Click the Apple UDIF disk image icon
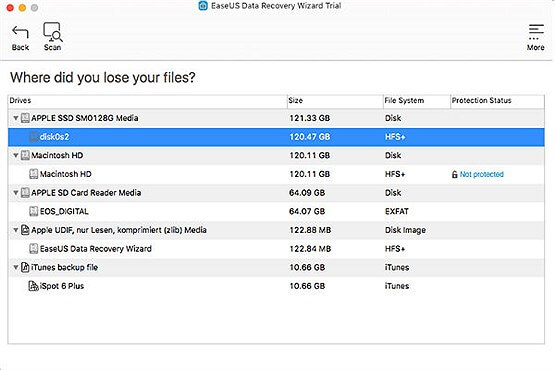The width and height of the screenshot is (555, 370). [25, 230]
